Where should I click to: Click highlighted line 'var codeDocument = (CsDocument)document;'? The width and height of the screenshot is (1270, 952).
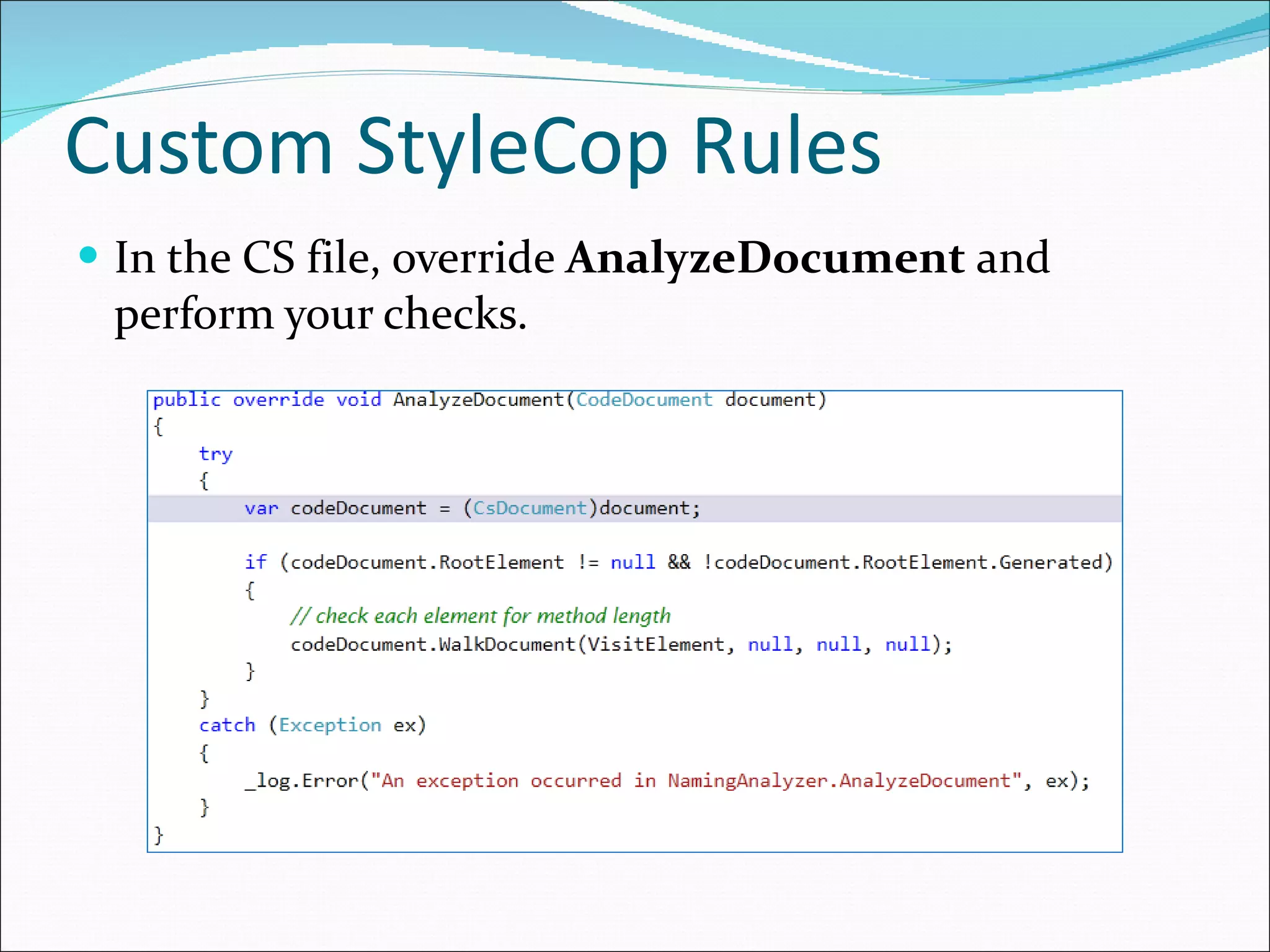point(634,509)
